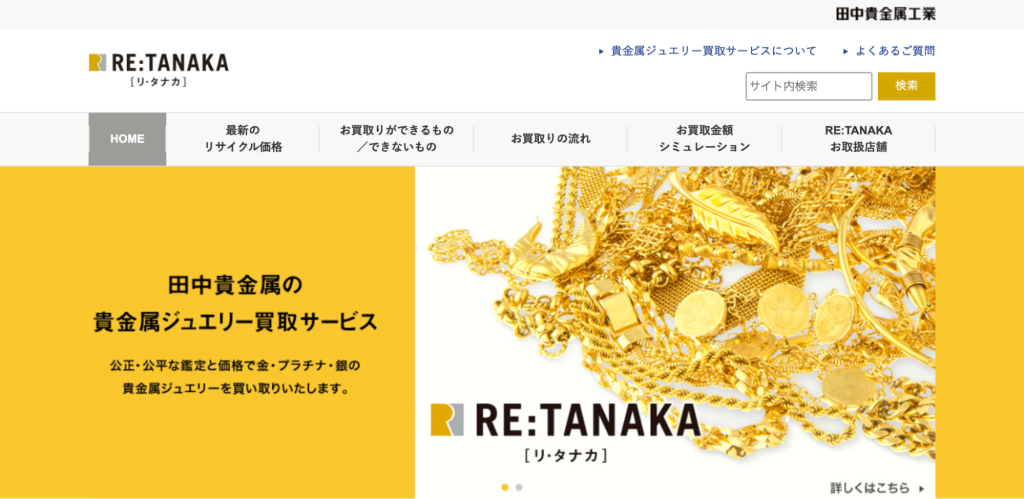Image resolution: width=1024 pixels, height=499 pixels.
Task: Open RE:TANAKAお取扱店舗 menu item
Action: [858, 139]
